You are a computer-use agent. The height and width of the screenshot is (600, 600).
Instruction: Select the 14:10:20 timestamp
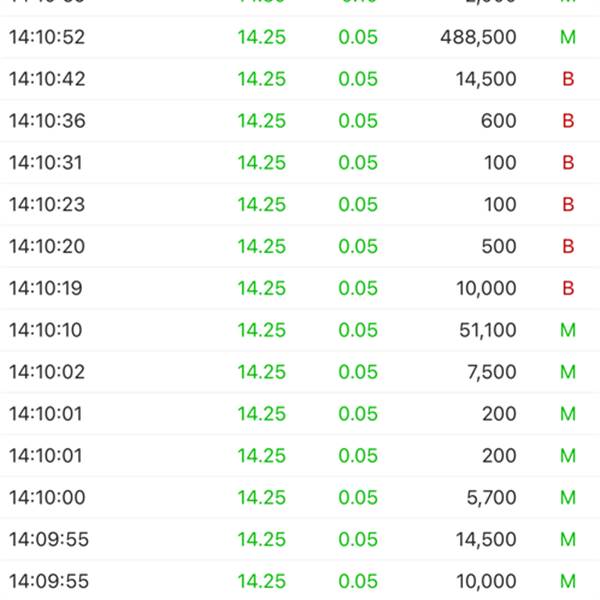[x=47, y=247]
